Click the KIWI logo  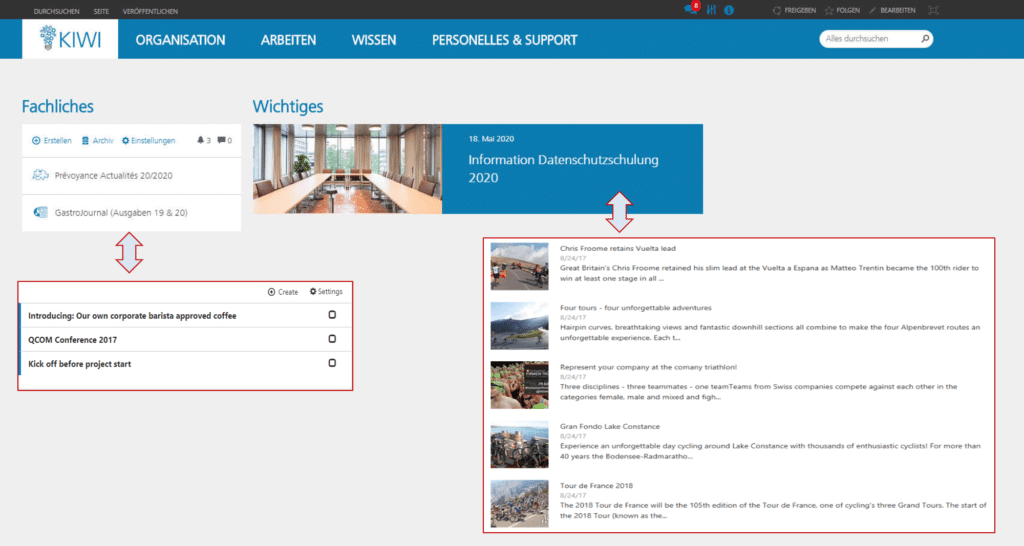pyautogui.click(x=70, y=39)
